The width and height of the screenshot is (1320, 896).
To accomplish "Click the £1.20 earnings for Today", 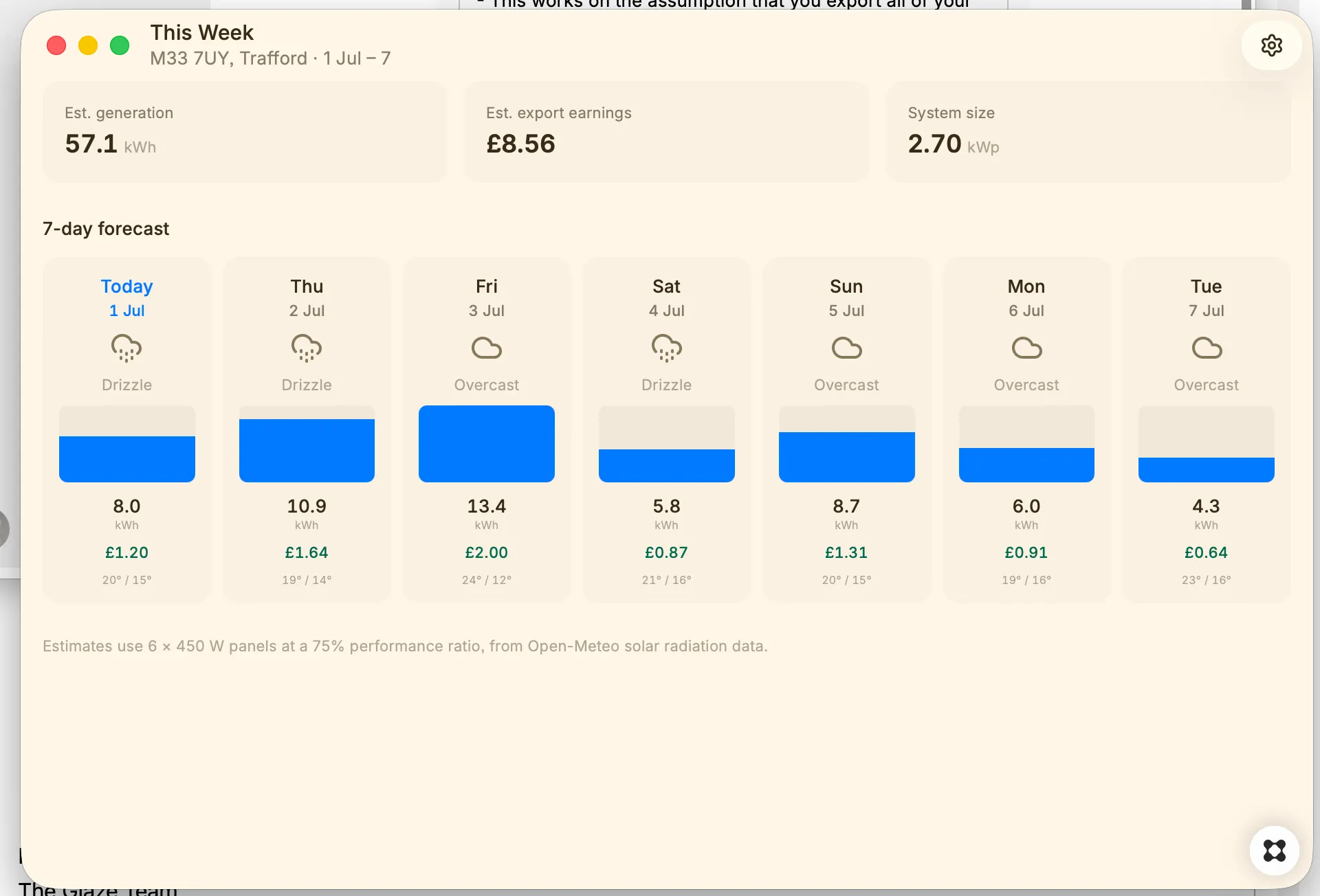I will point(126,552).
